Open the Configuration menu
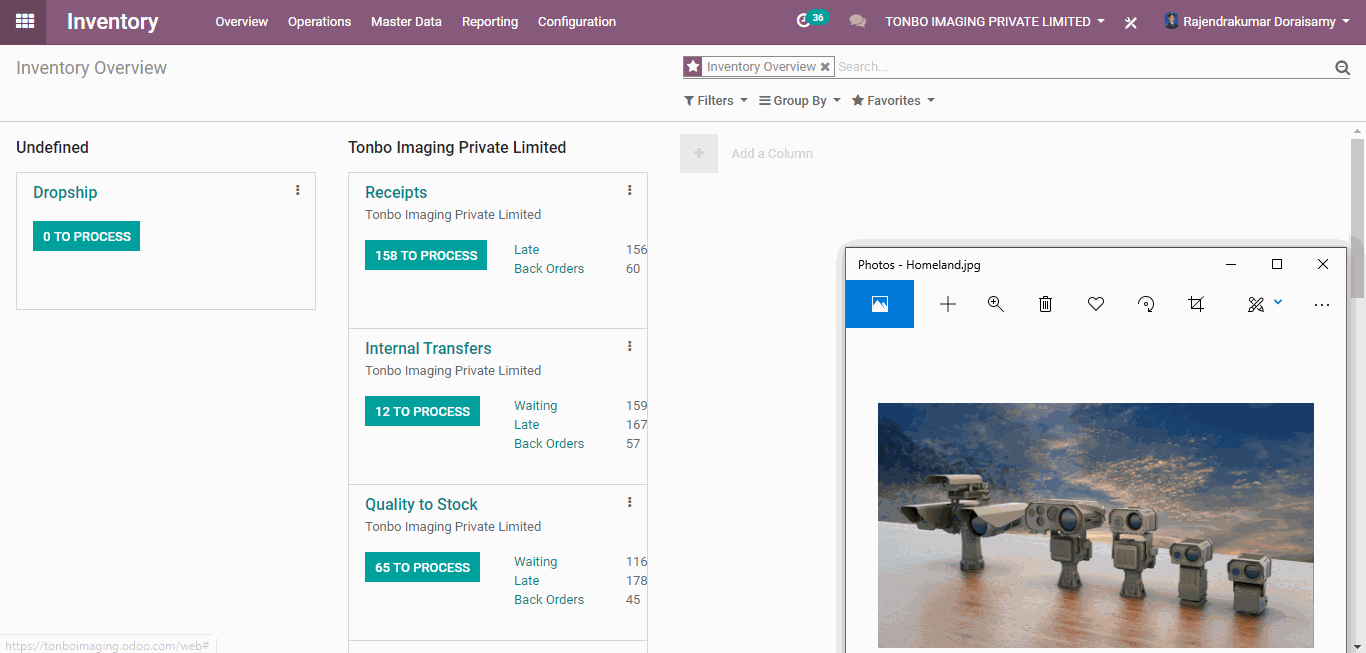The image size is (1366, 653). (x=577, y=21)
